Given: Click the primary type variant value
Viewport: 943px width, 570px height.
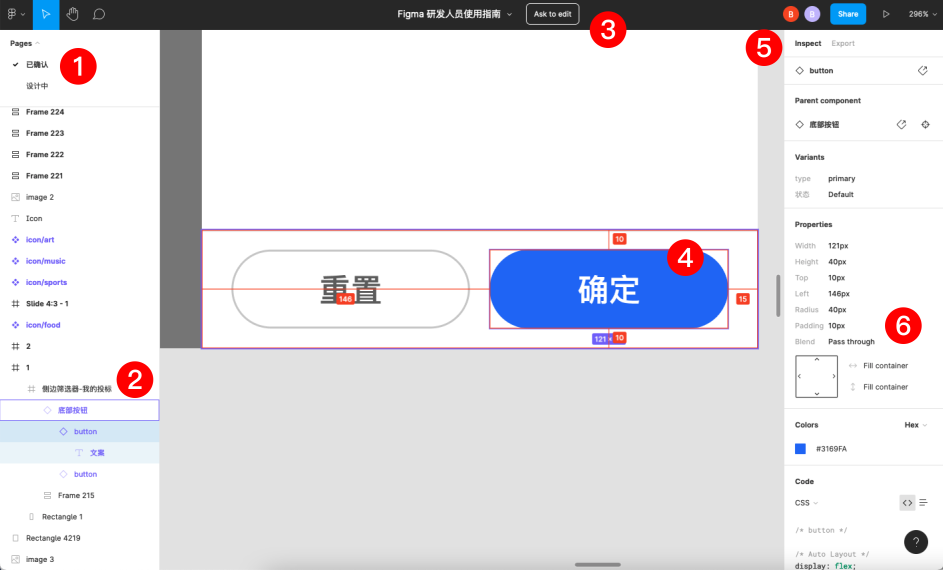Looking at the screenshot, I should pos(841,179).
